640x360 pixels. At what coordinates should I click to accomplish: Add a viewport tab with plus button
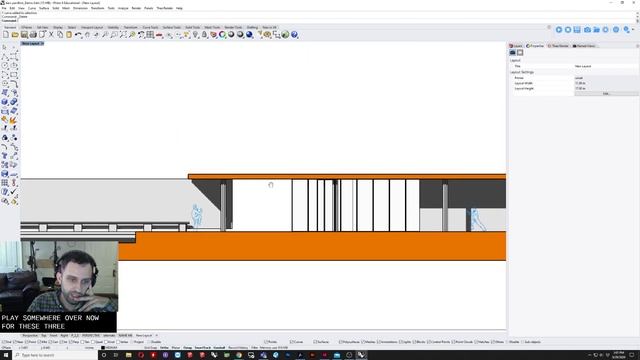click(x=156, y=336)
